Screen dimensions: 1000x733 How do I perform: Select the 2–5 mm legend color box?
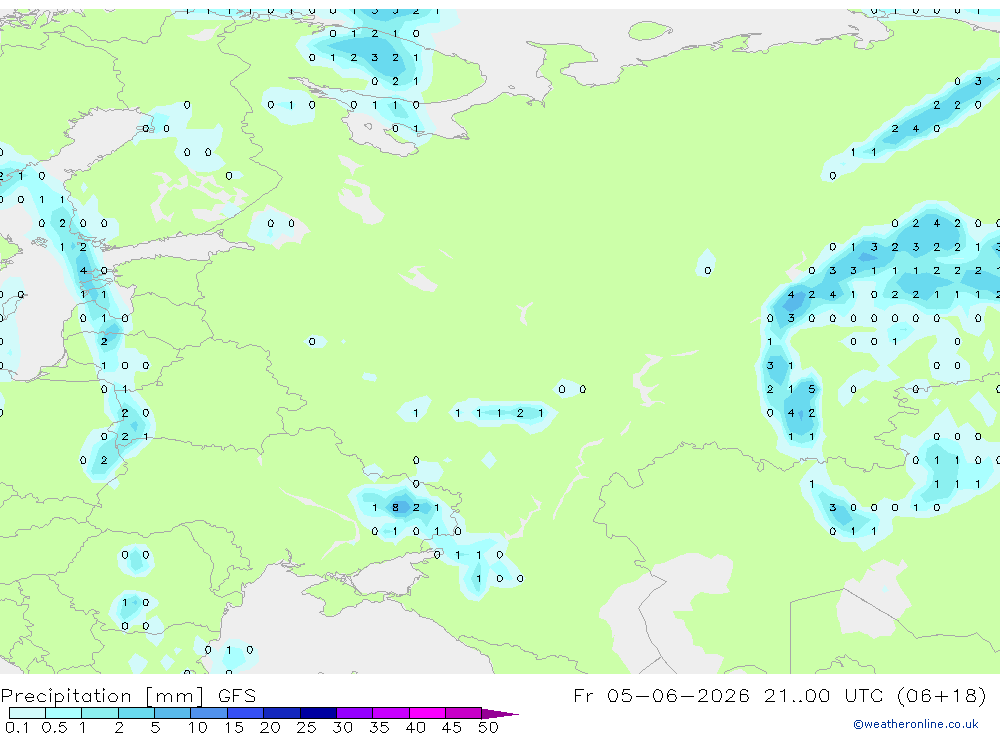[136, 713]
